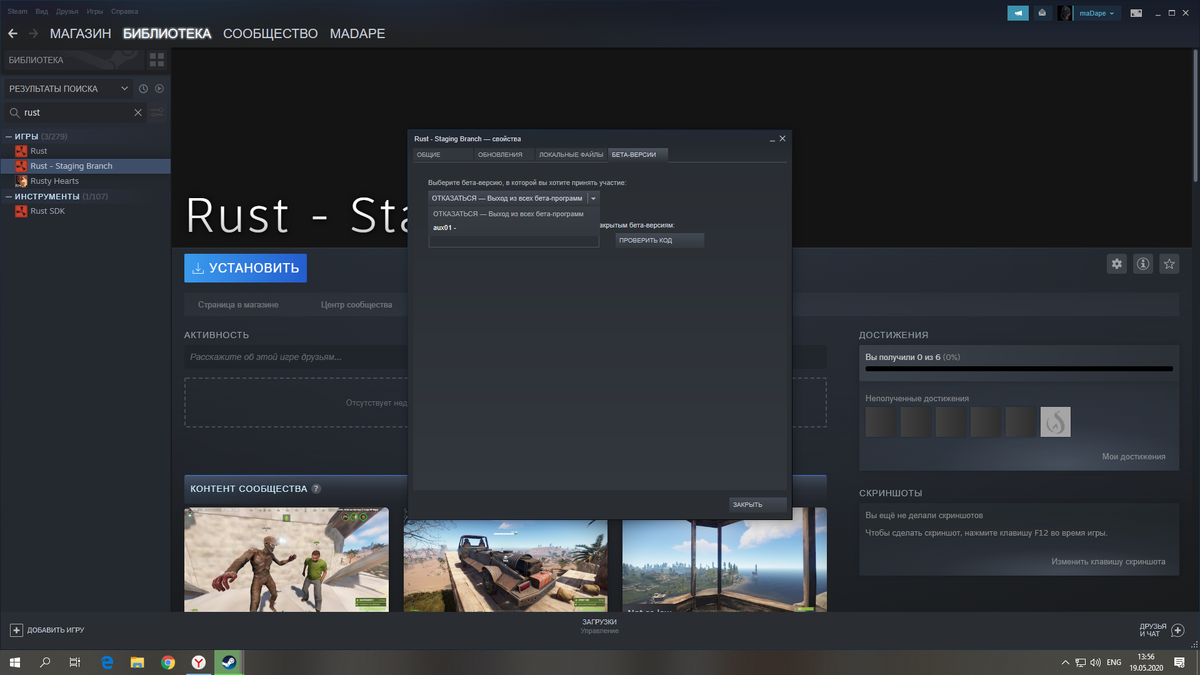1200x675 pixels.
Task: Open the Друзья menu
Action: [68, 11]
